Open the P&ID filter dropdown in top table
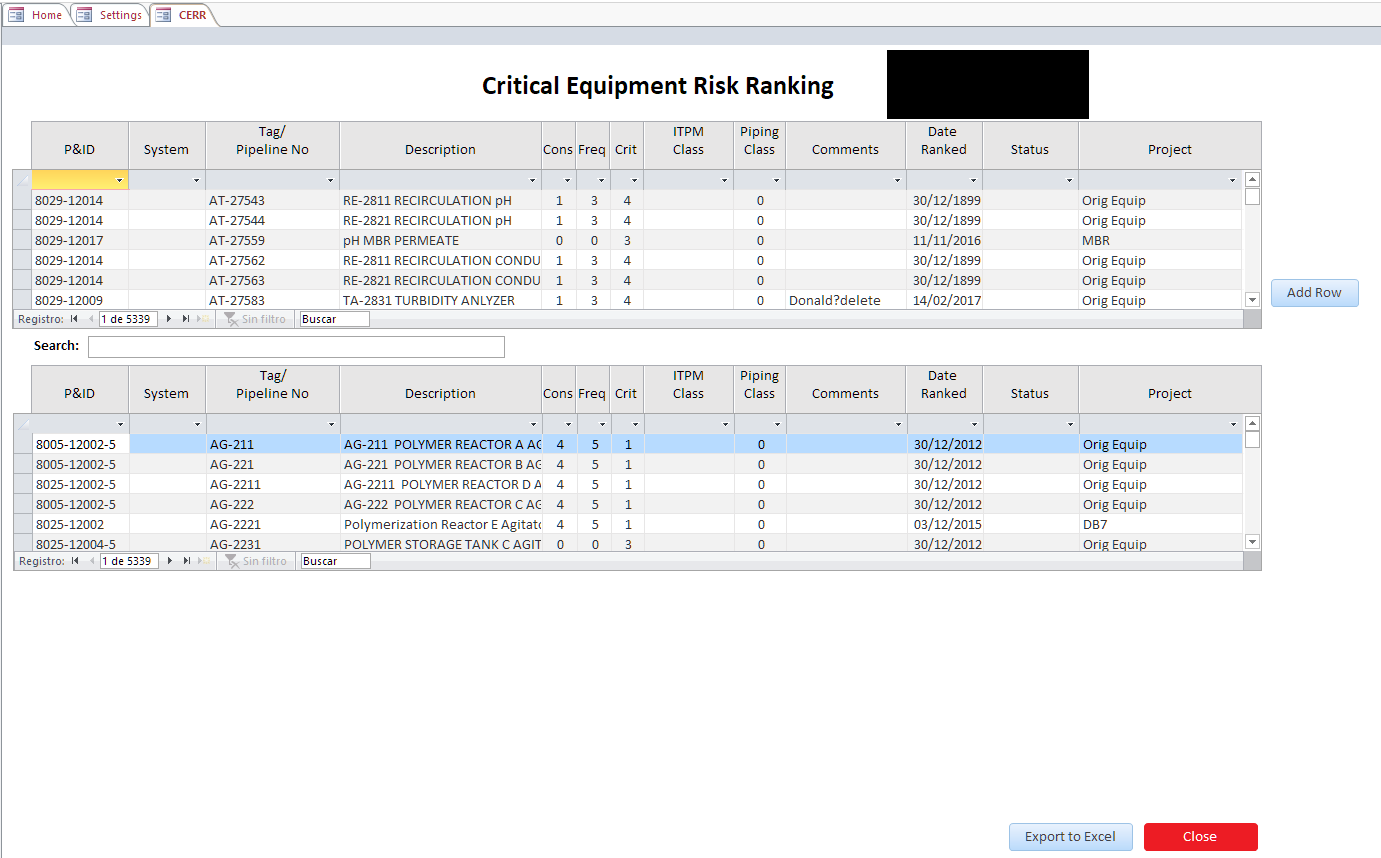Image resolution: width=1381 pixels, height=858 pixels. click(120, 181)
